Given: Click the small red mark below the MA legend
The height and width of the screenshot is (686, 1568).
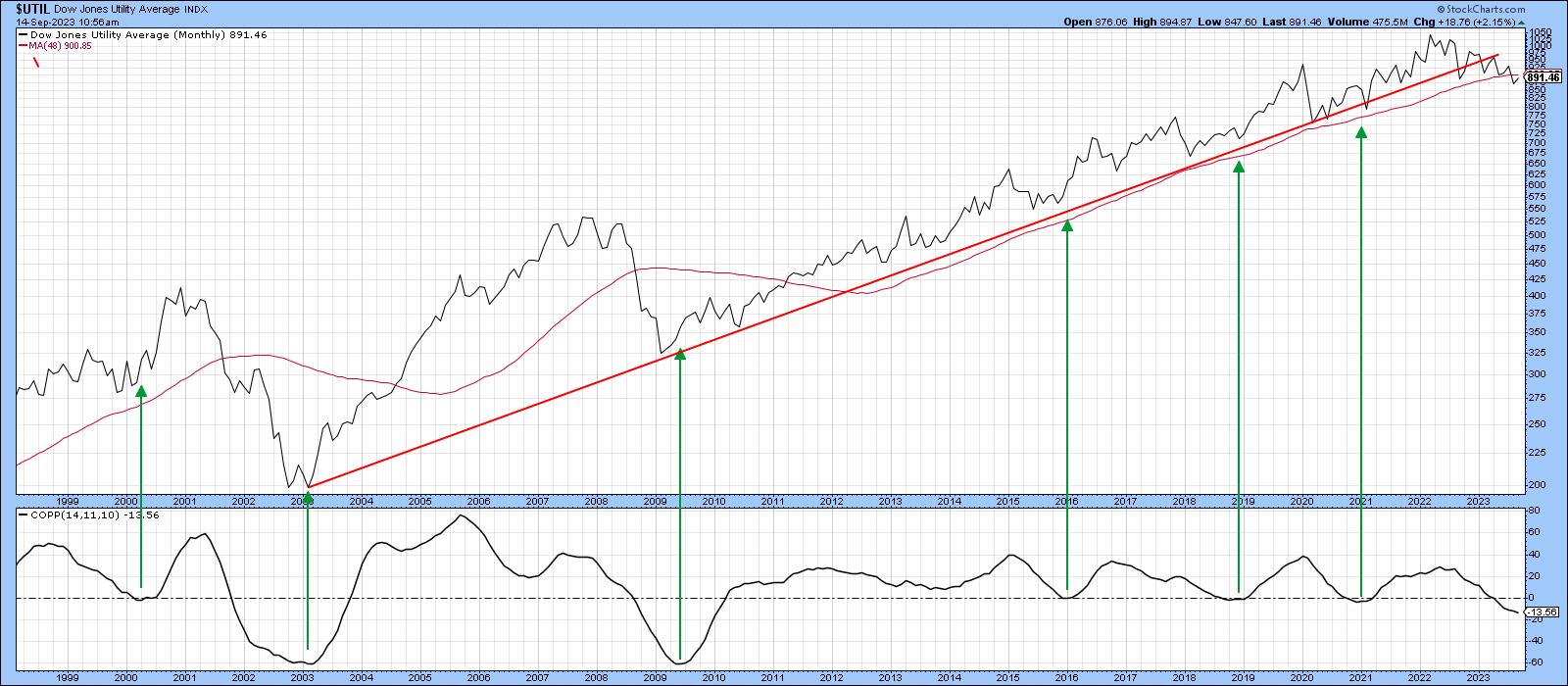Looking at the screenshot, I should [x=36, y=63].
